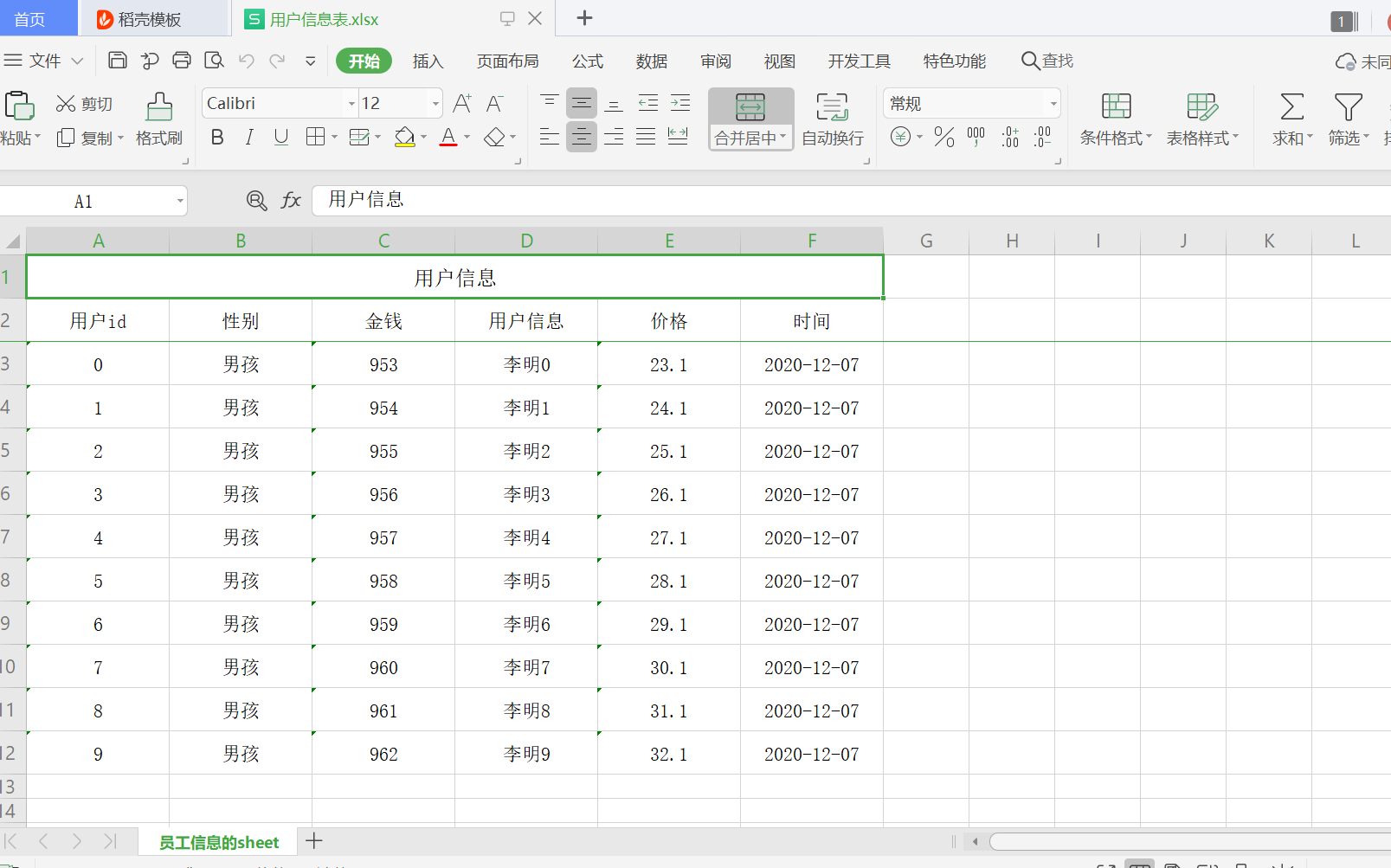Toggle middle vertical alignment
This screenshot has height=868, width=1391.
[x=581, y=102]
